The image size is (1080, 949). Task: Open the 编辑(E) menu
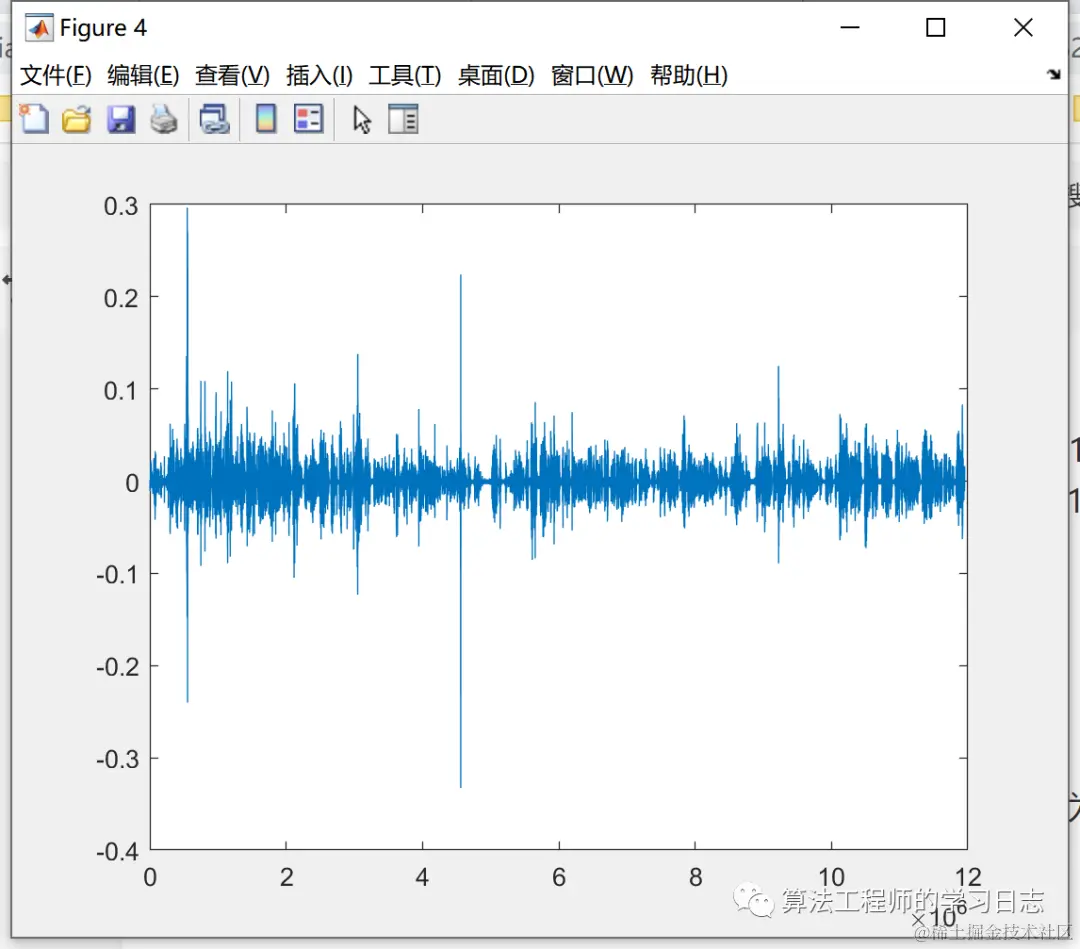tap(143, 75)
